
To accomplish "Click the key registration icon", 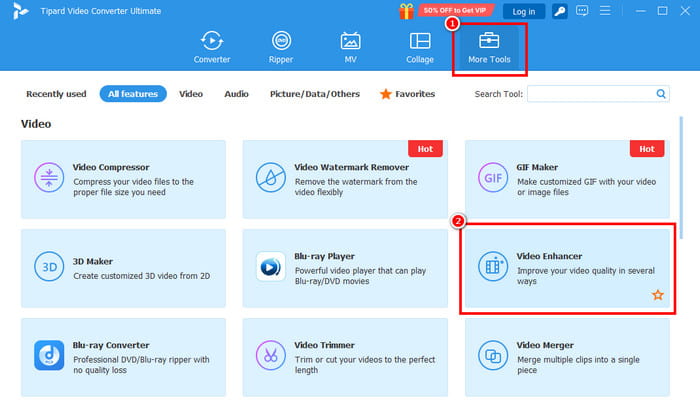I will (562, 11).
